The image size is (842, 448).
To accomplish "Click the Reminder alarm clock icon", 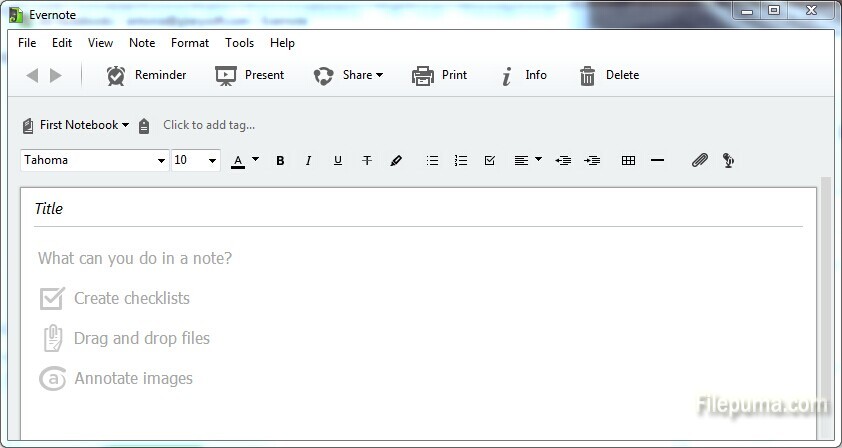I will pyautogui.click(x=116, y=75).
